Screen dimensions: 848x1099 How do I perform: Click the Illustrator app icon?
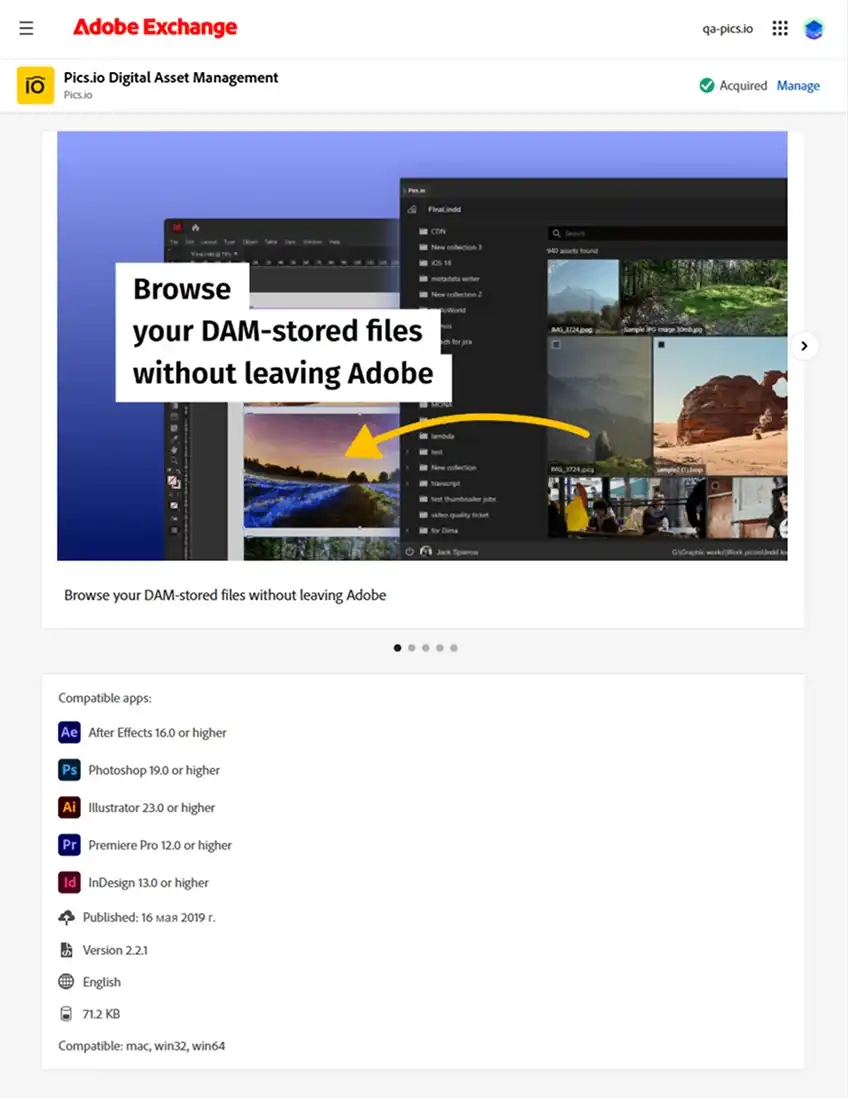pyautogui.click(x=69, y=807)
